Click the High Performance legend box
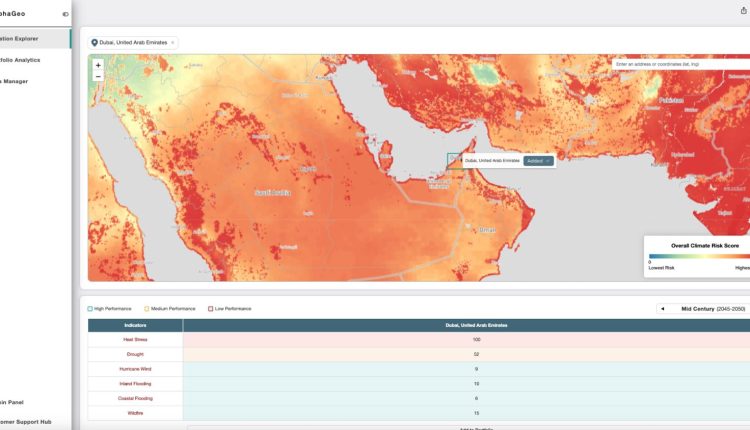 click(90, 308)
